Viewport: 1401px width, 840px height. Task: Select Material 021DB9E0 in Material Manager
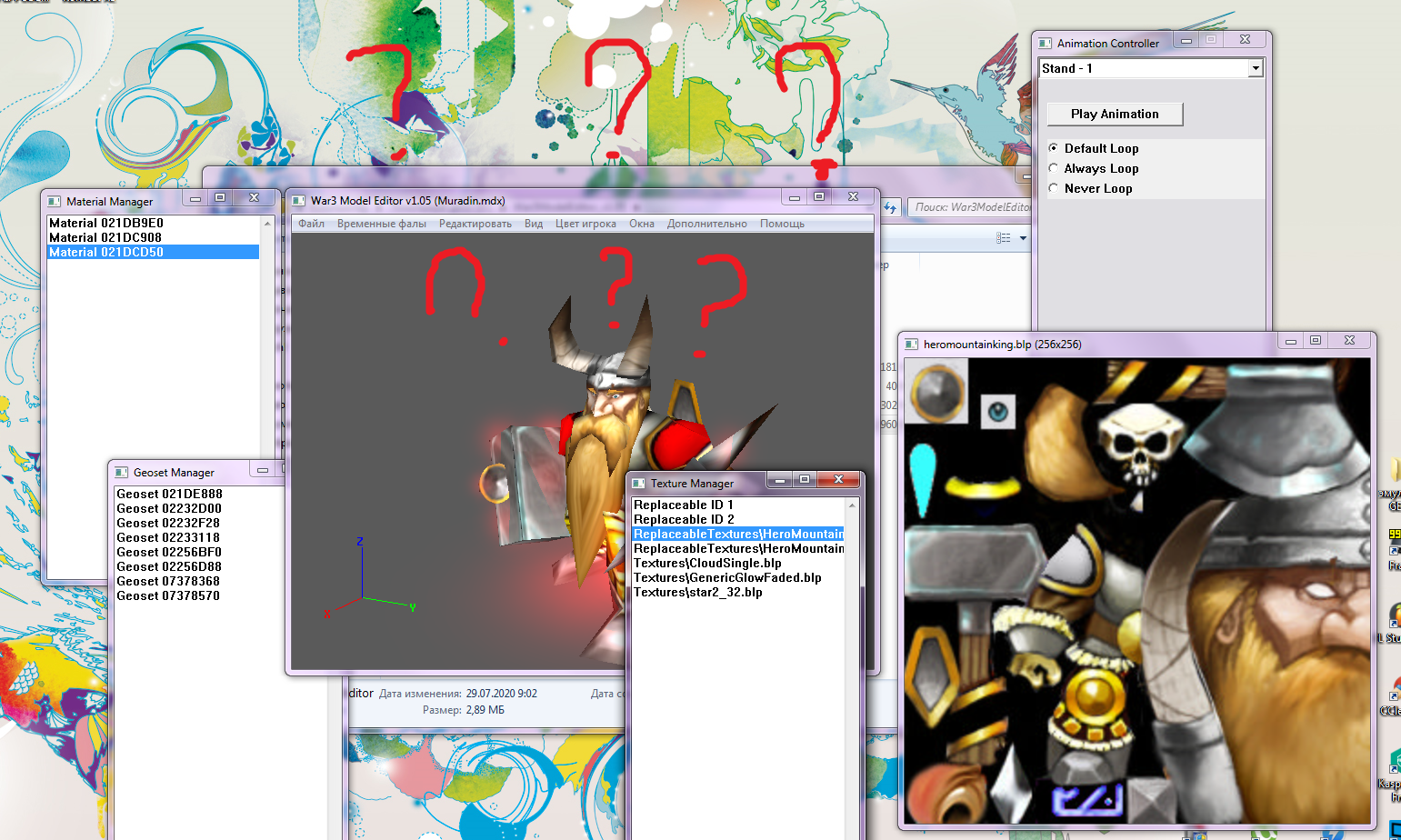(153, 223)
